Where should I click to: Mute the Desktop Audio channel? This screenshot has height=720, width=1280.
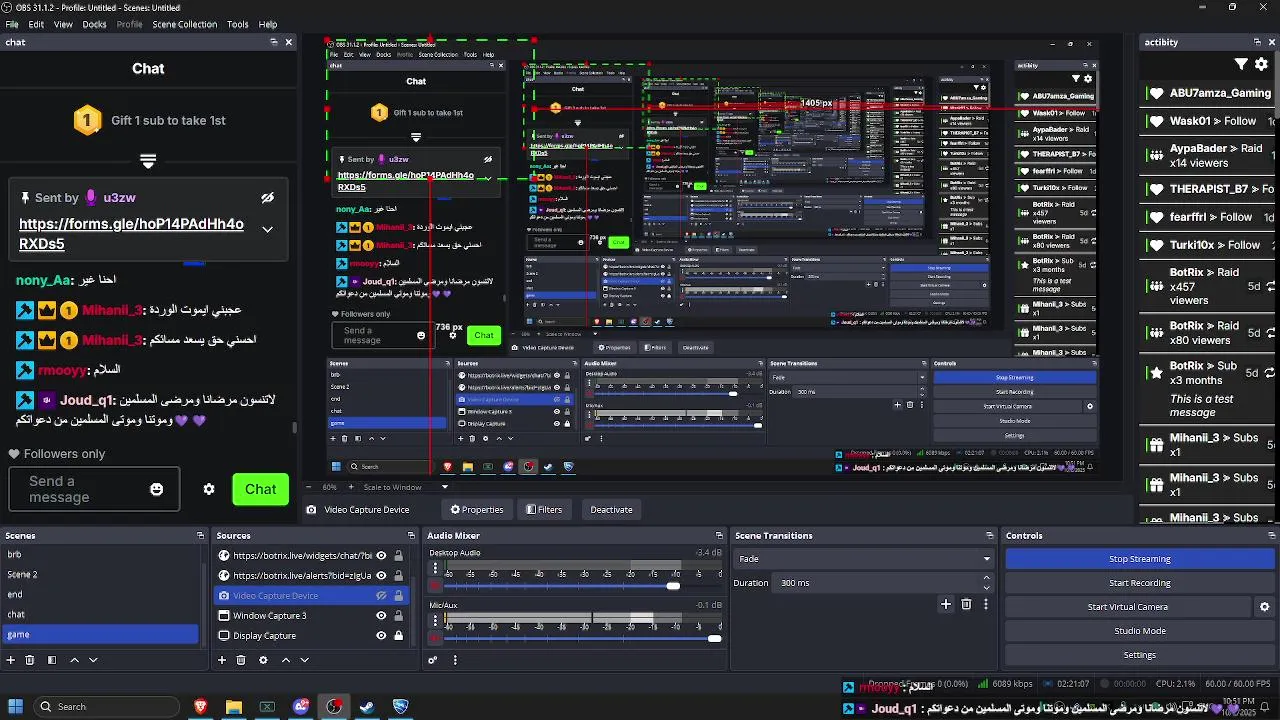(x=435, y=586)
